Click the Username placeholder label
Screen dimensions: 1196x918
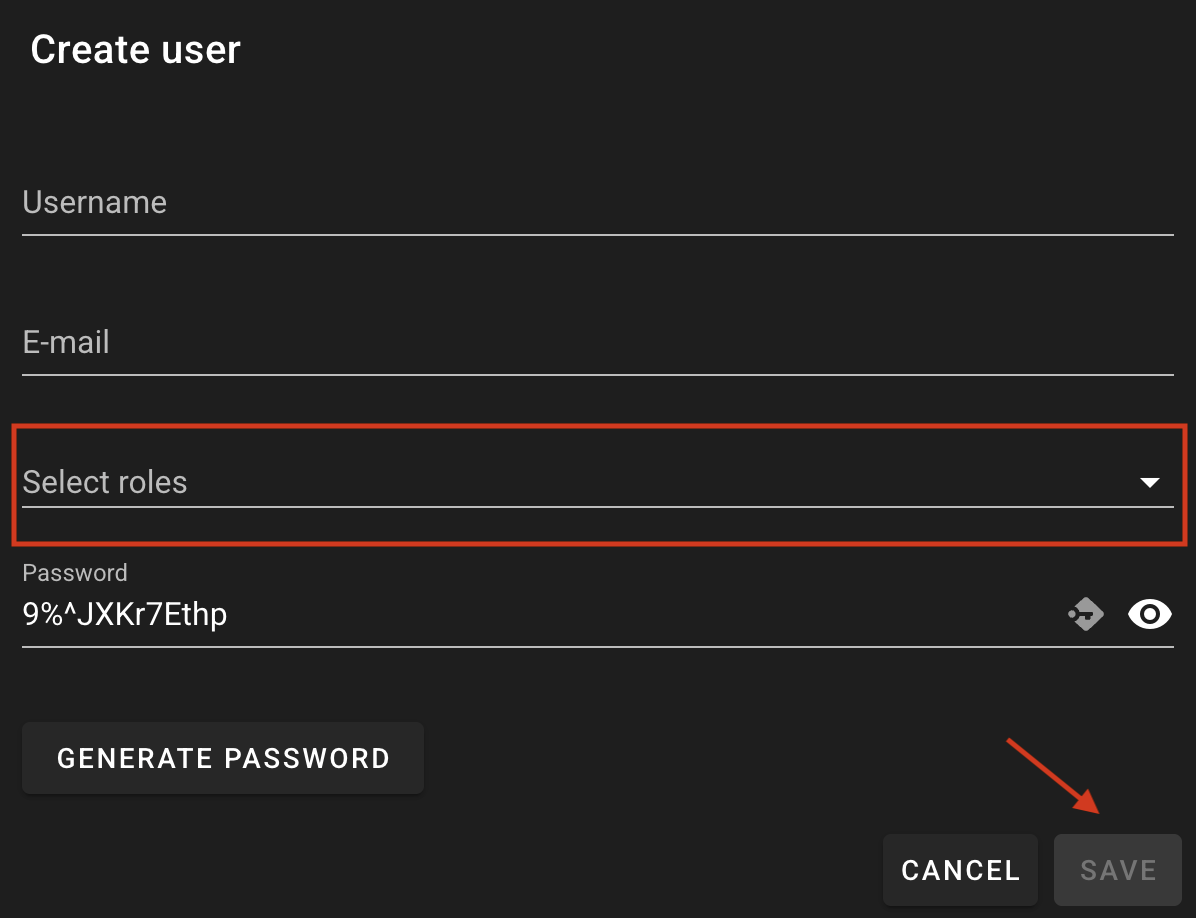click(x=95, y=203)
